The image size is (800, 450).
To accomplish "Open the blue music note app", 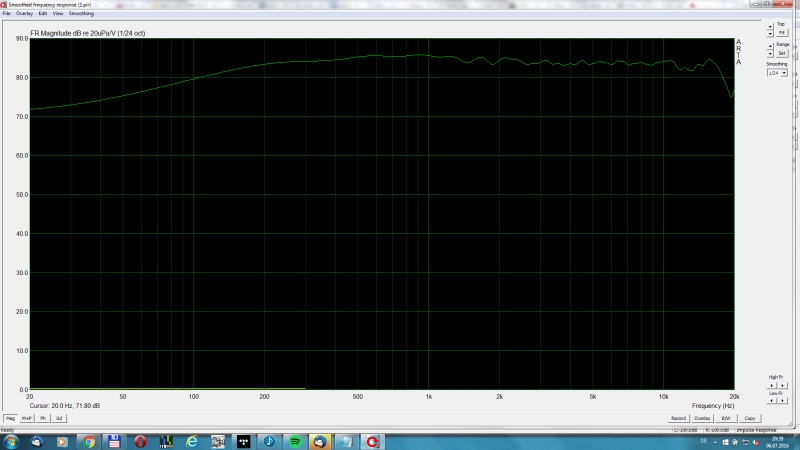I will coord(269,442).
